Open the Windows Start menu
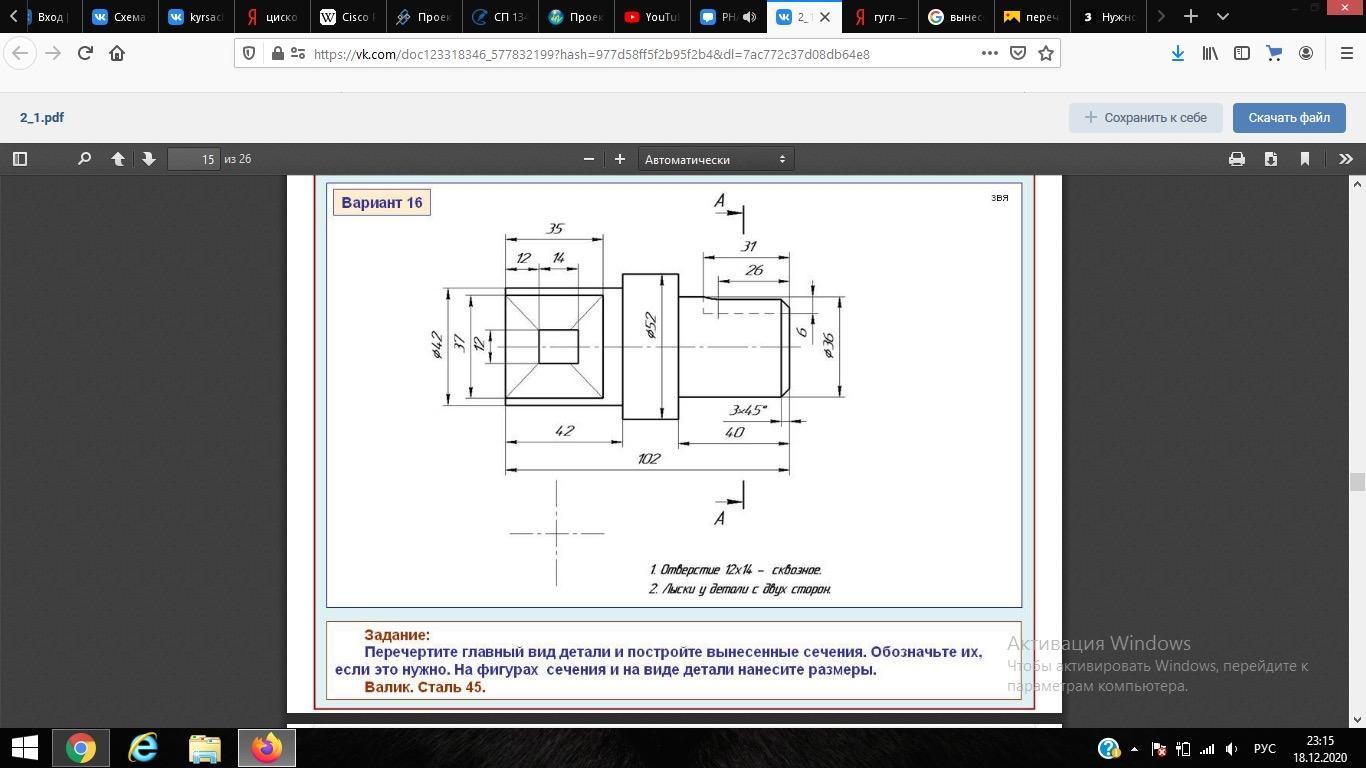Viewport: 1366px width, 768px height. tap(24, 748)
